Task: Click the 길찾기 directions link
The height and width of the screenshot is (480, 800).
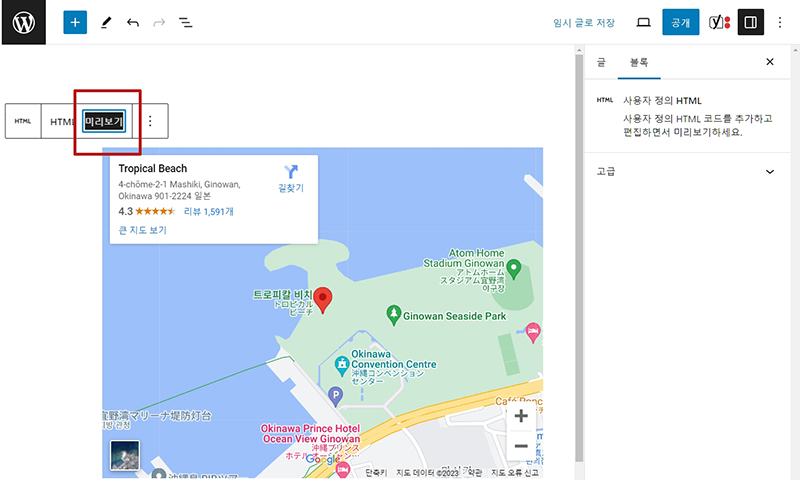Action: [x=291, y=188]
